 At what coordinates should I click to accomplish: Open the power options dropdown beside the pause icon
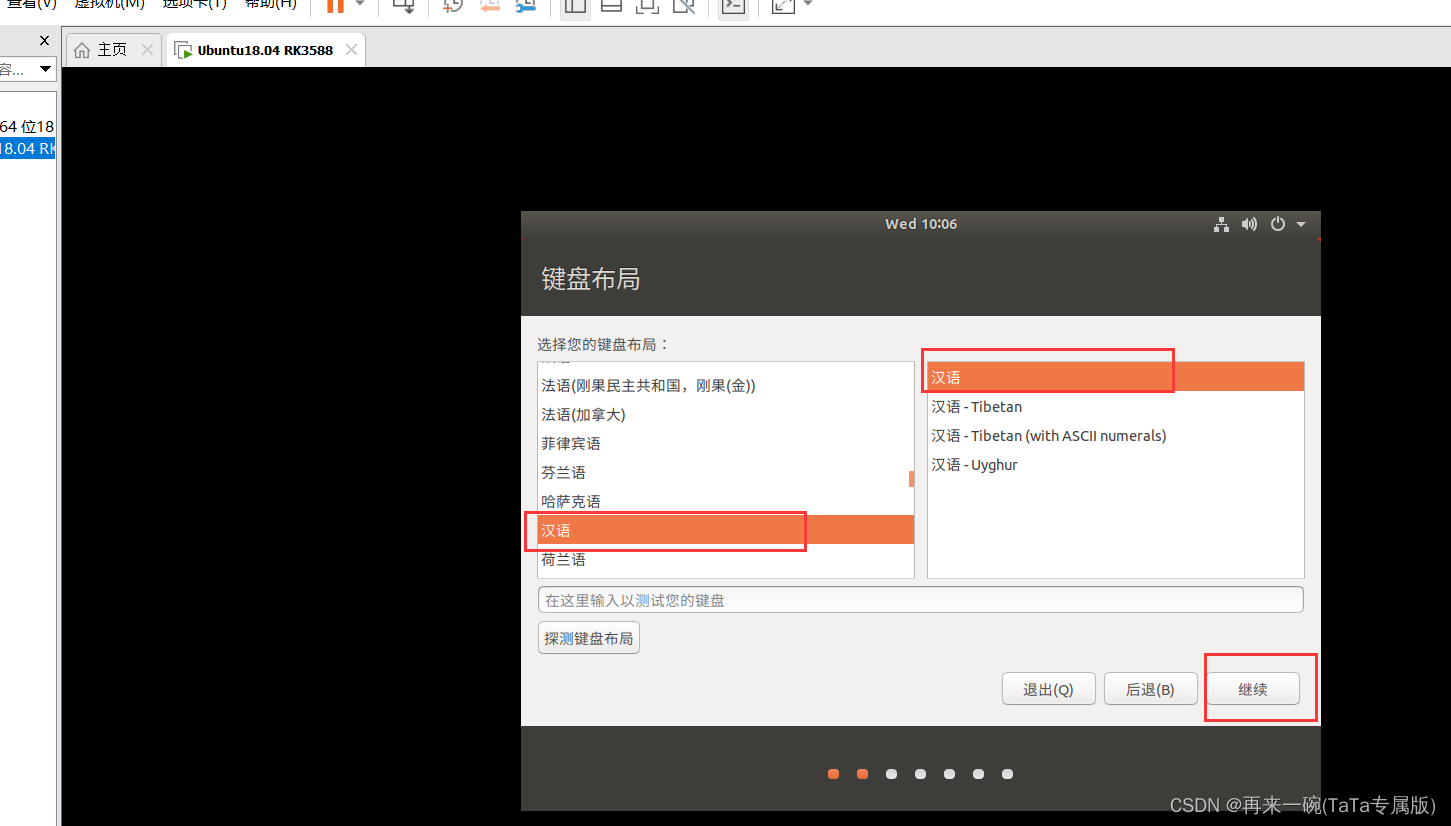click(360, 5)
